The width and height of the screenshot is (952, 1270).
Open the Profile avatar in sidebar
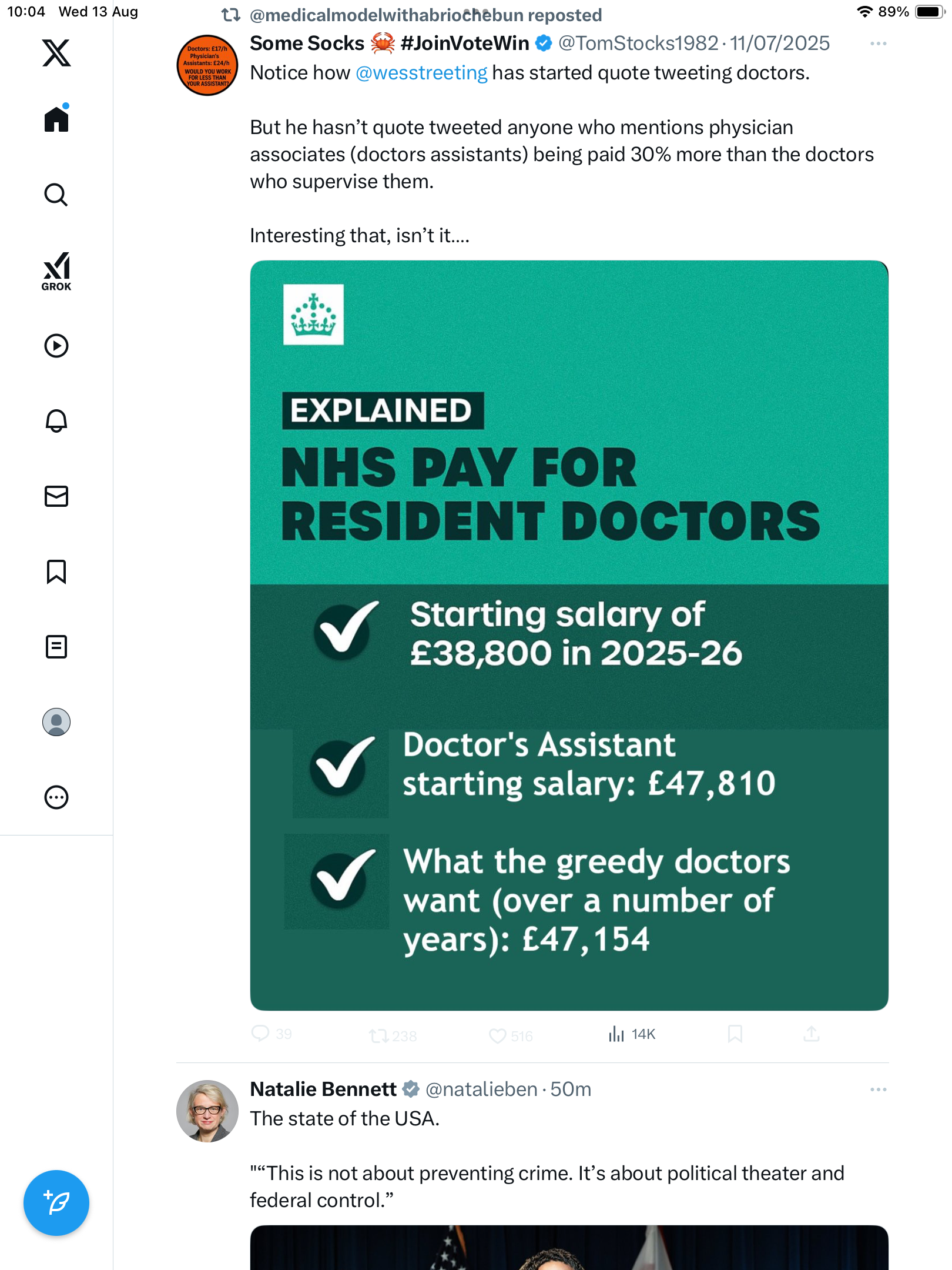pyautogui.click(x=56, y=722)
